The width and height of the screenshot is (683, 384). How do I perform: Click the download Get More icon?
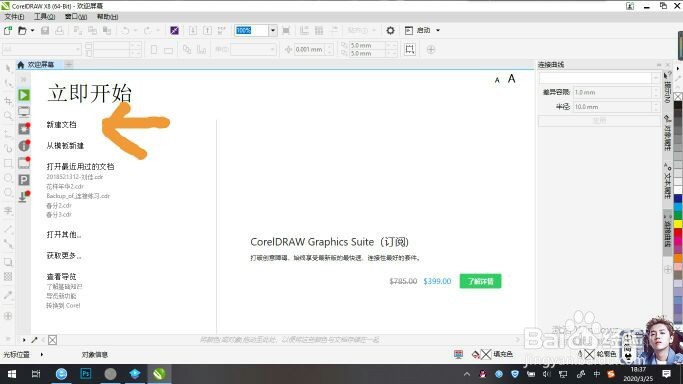(x=24, y=196)
